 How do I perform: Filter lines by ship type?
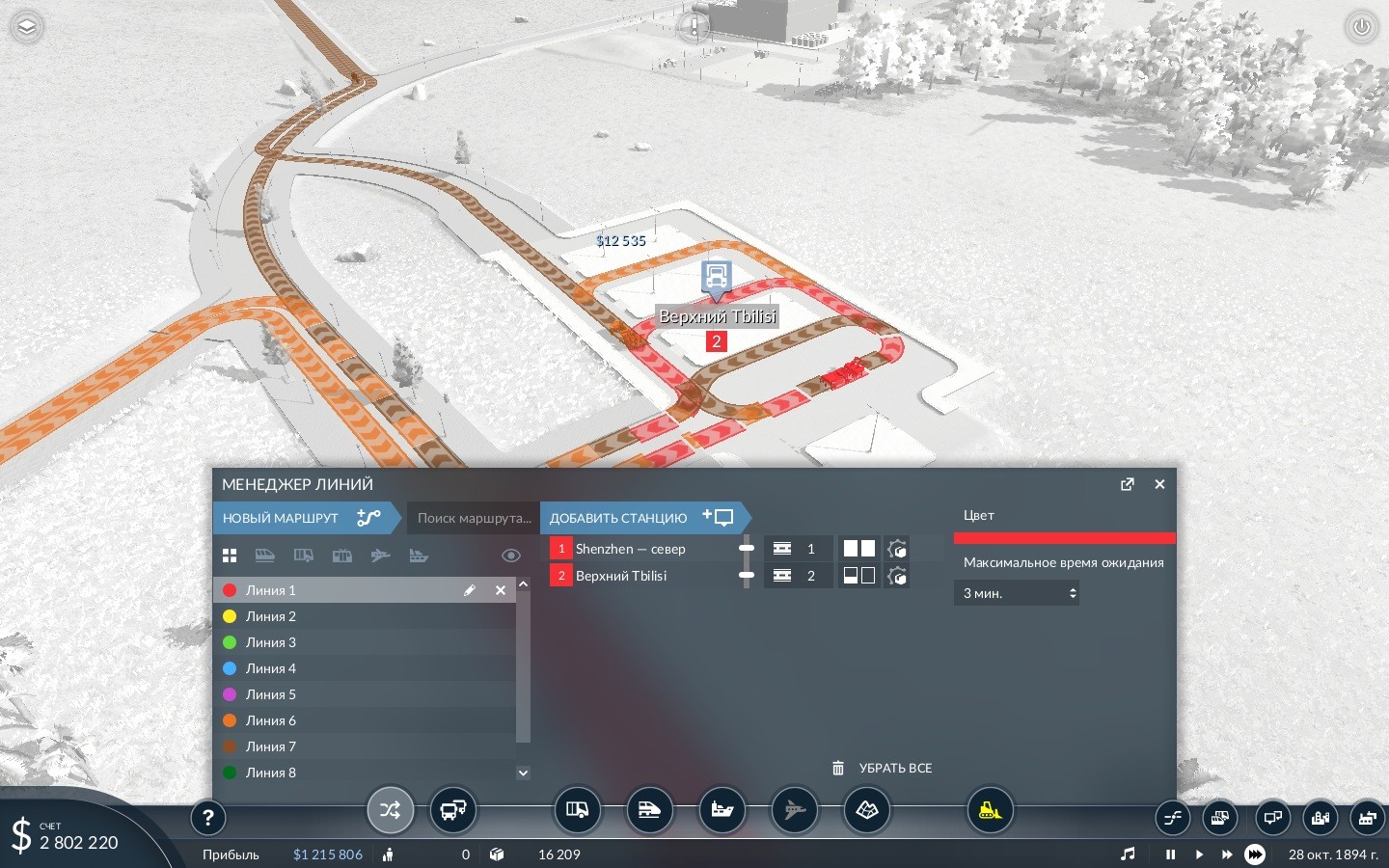click(419, 556)
